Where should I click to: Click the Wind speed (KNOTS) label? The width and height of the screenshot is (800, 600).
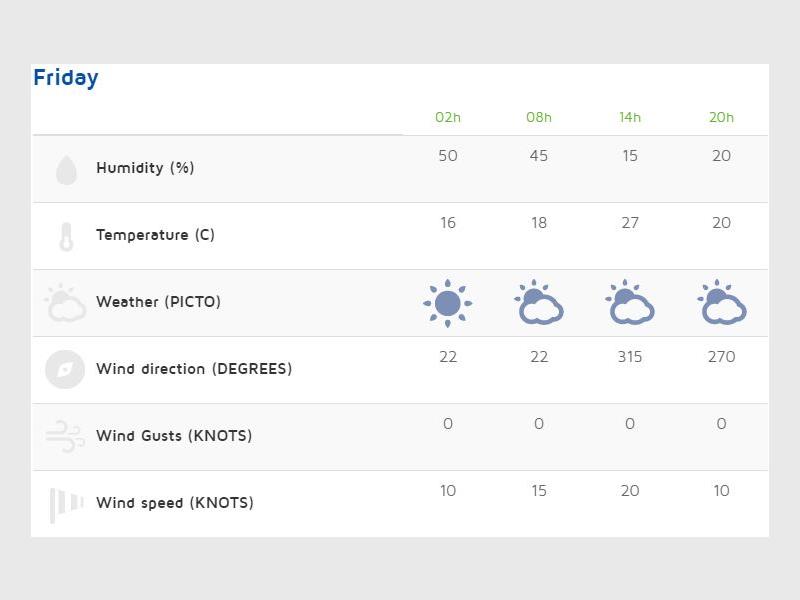click(x=175, y=503)
